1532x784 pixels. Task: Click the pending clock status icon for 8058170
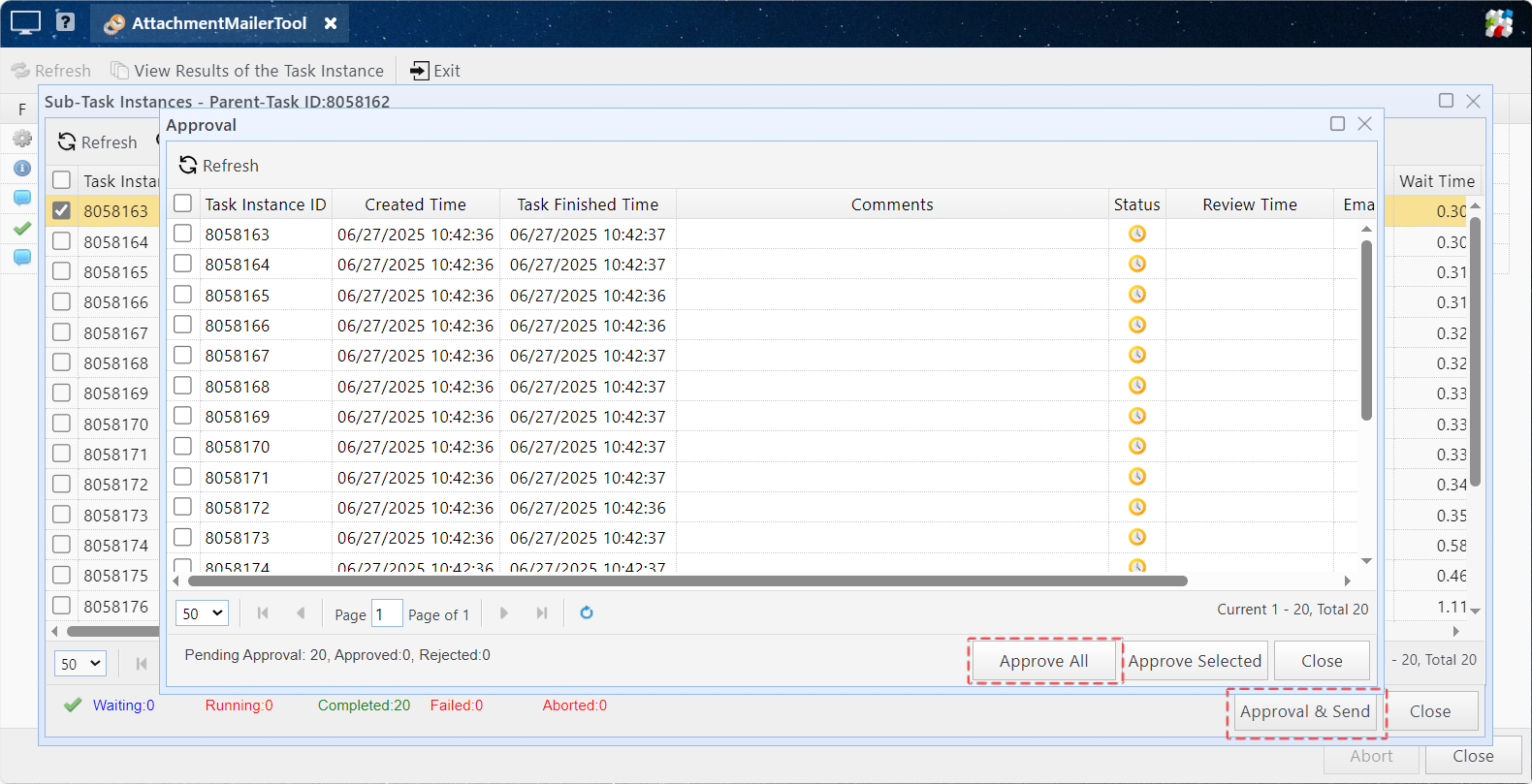[x=1137, y=446]
